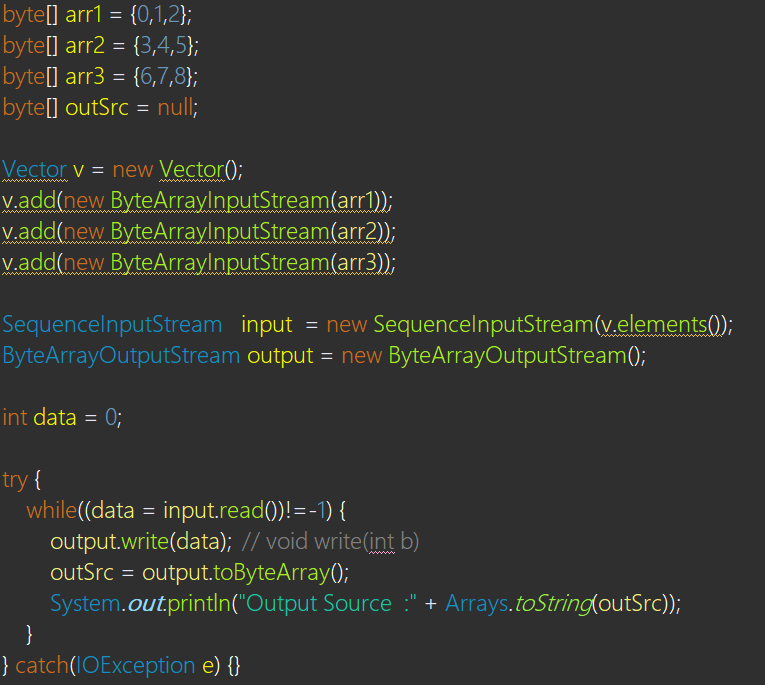
Task: Click the System class name in the println line
Action: point(85,604)
